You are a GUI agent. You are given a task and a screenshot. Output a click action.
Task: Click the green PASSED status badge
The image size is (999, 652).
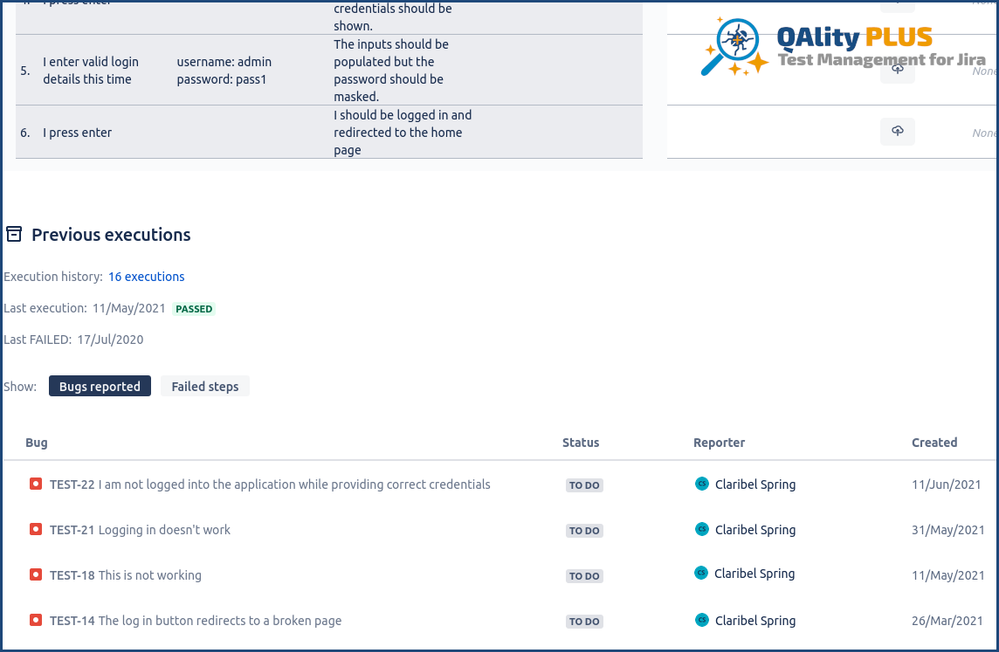pyautogui.click(x=193, y=308)
